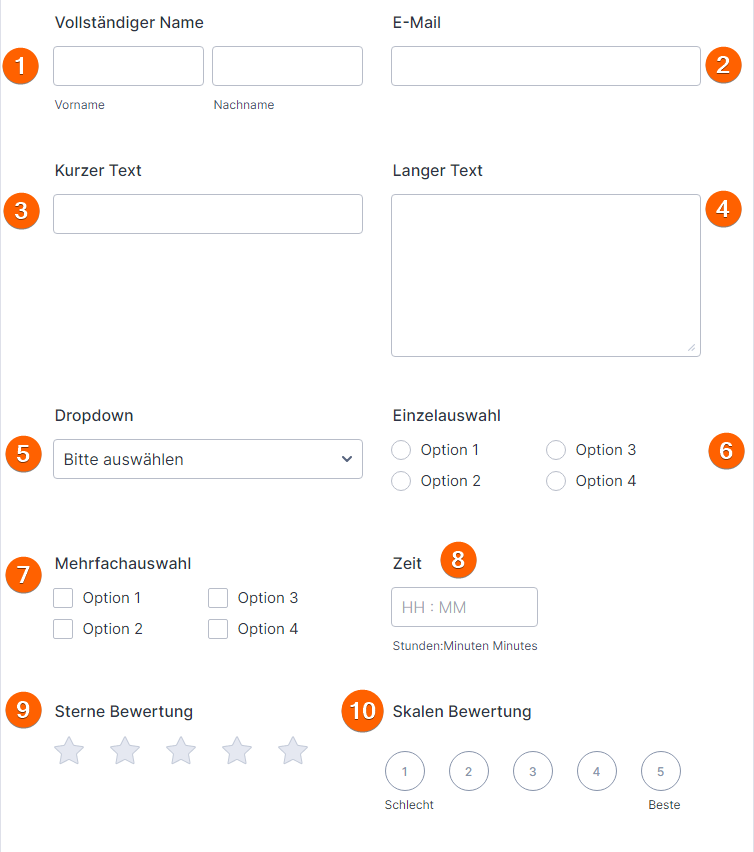The height and width of the screenshot is (852, 754).
Task: Tick Option 4 in Mehrfachauswahl
Action: pos(218,628)
